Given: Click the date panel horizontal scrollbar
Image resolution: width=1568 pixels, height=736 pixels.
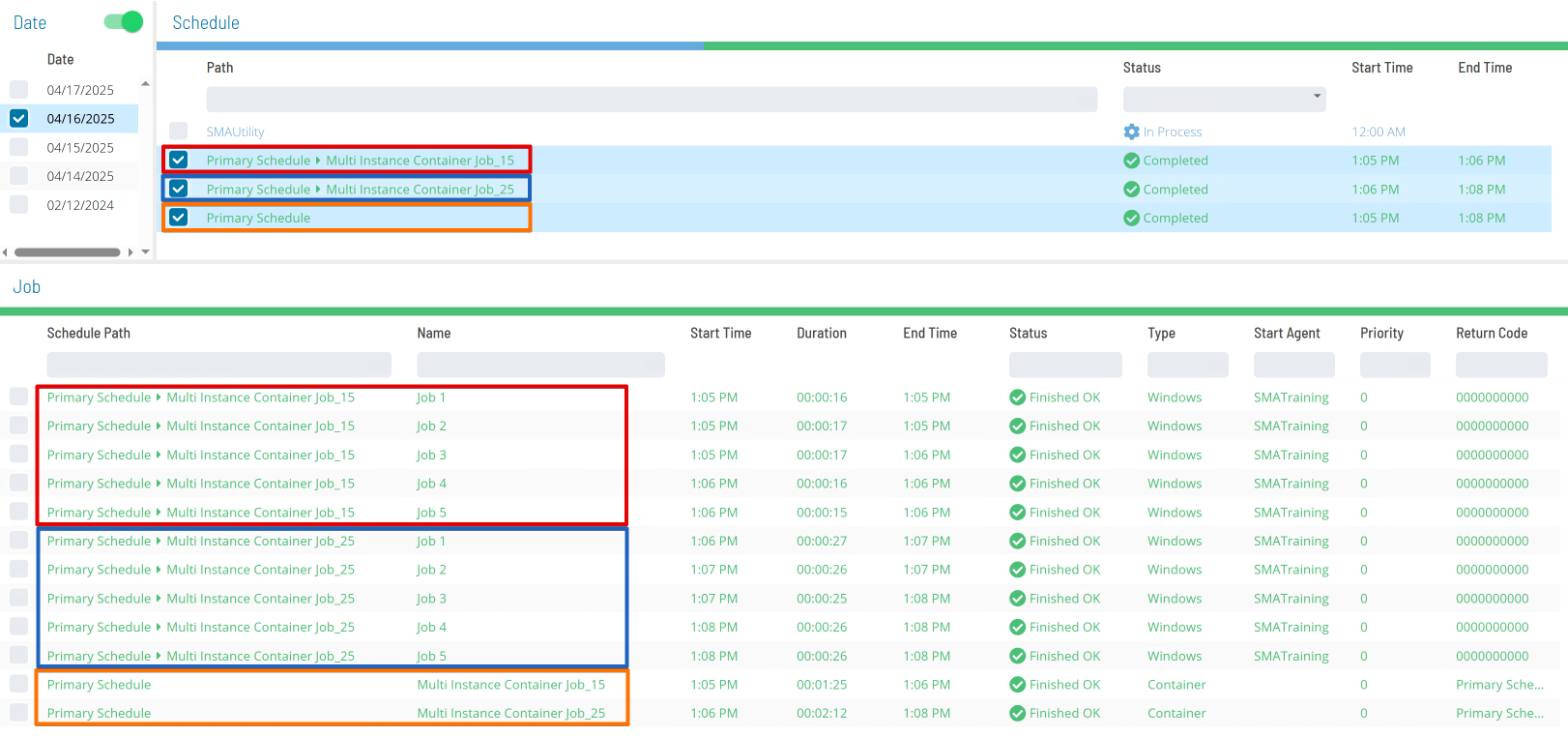Looking at the screenshot, I should point(68,252).
